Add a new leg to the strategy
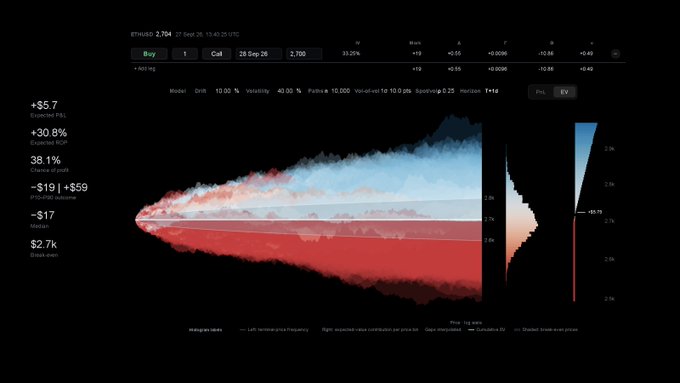The image size is (680, 383). pyautogui.click(x=145, y=69)
